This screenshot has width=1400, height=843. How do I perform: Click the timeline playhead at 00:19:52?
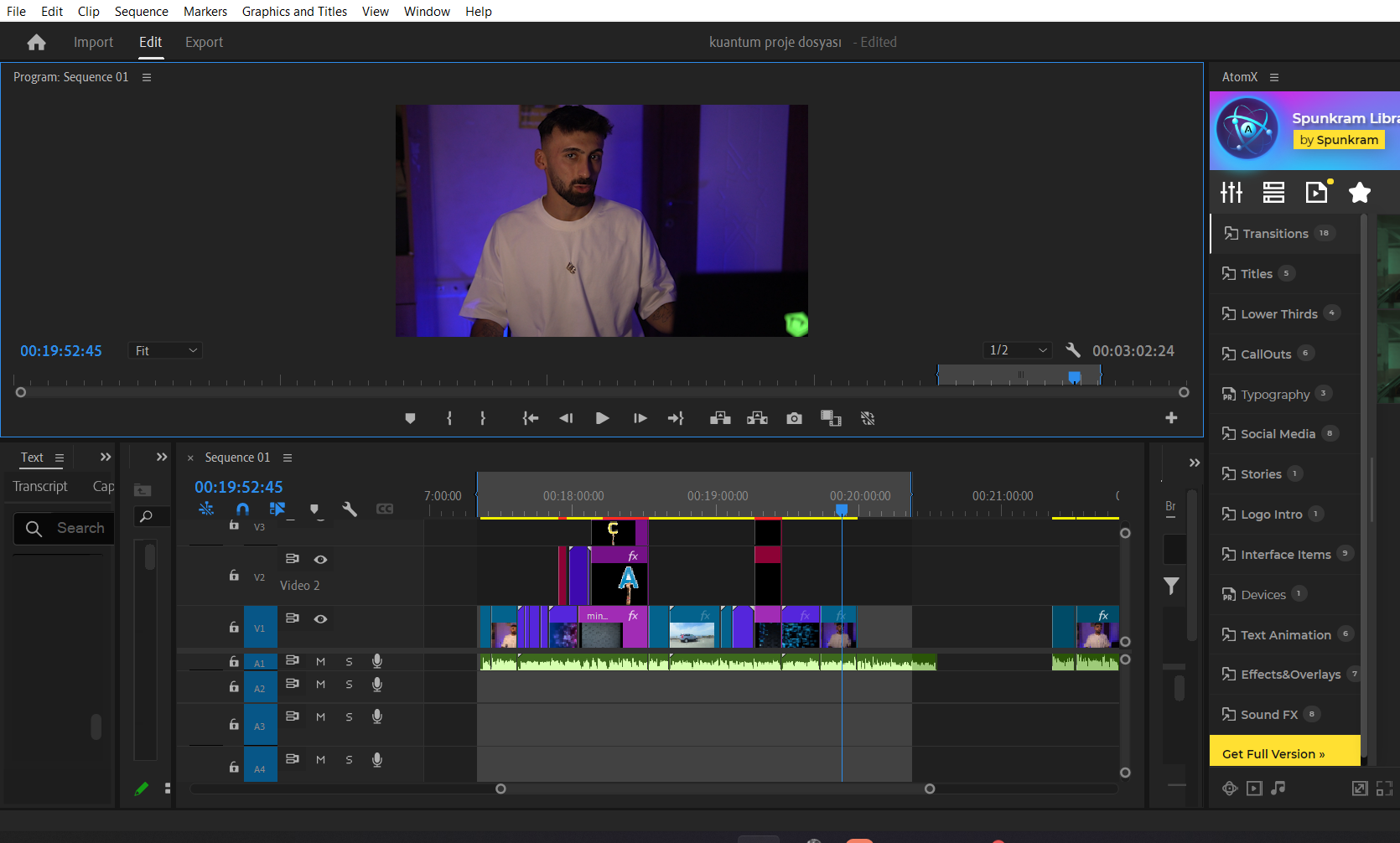[842, 509]
